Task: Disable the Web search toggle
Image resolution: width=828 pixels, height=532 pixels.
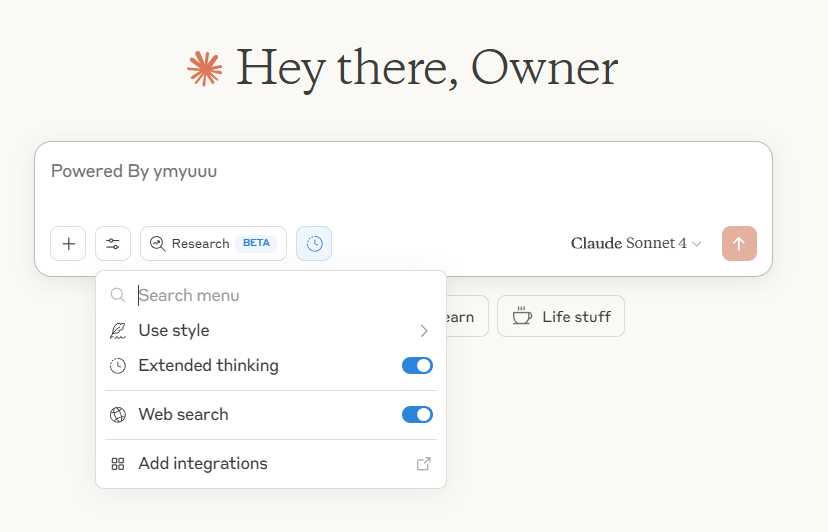Action: 417,415
